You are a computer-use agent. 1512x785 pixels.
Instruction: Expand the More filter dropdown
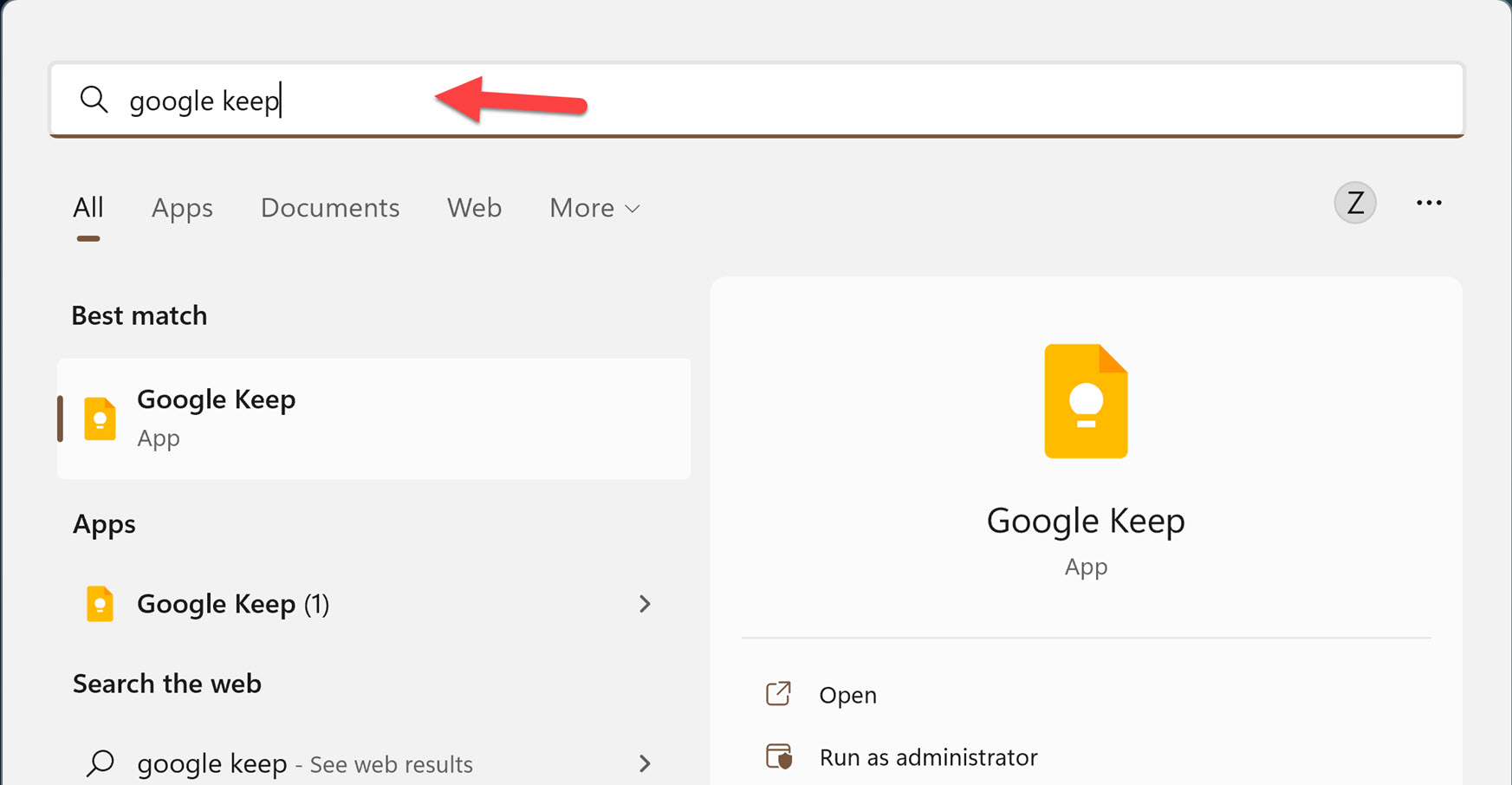pyautogui.click(x=594, y=208)
